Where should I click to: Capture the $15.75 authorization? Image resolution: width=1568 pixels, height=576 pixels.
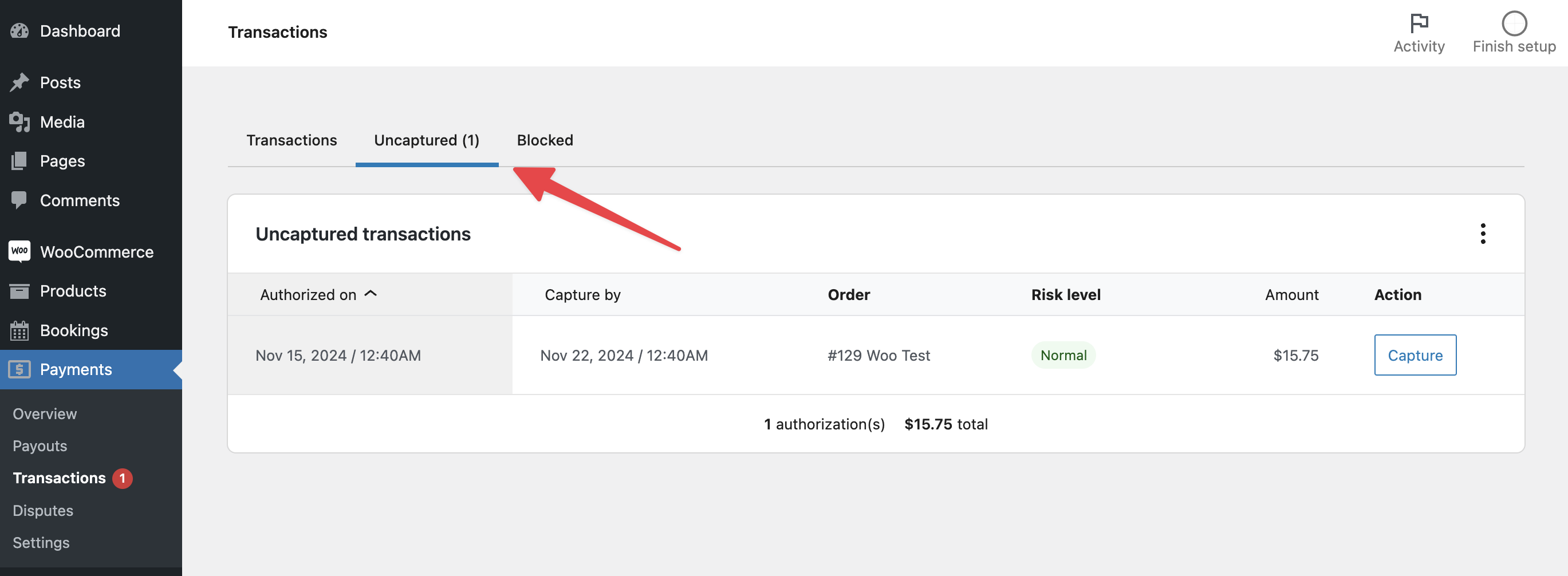coord(1415,355)
